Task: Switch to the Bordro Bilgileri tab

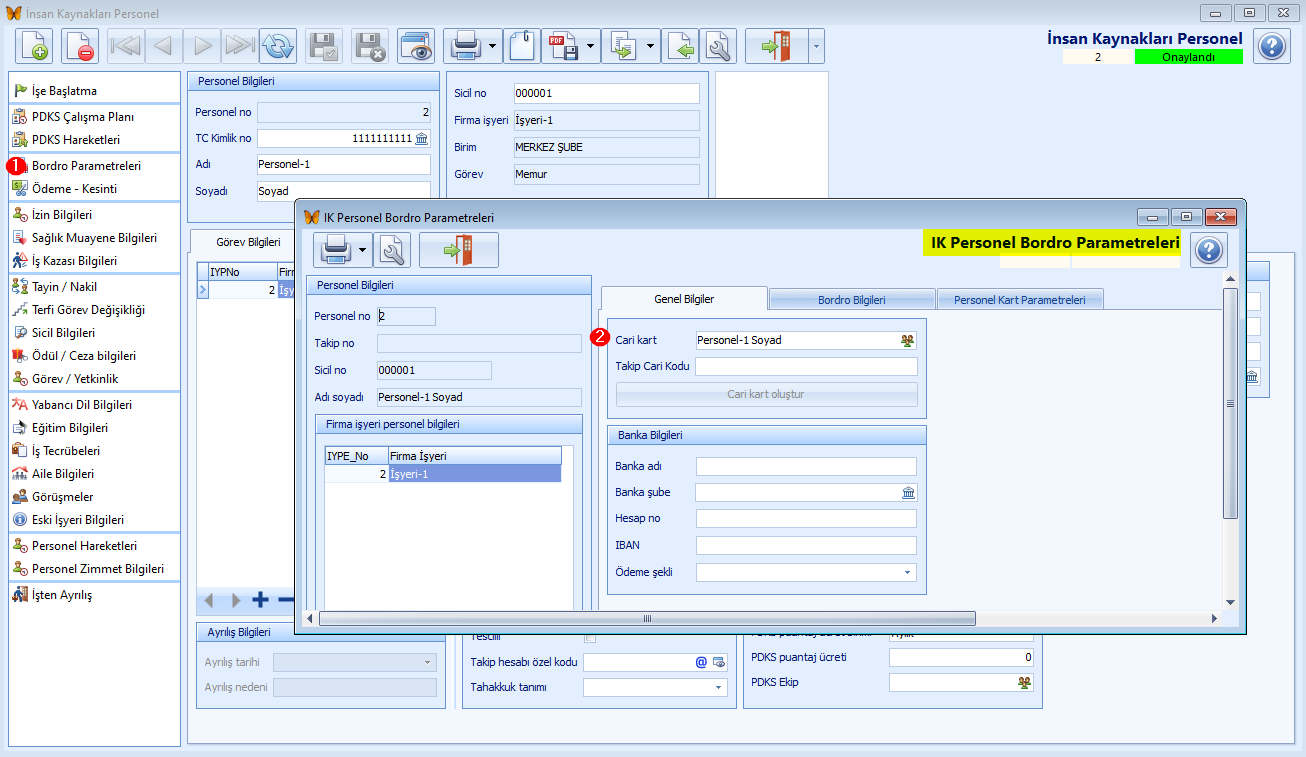Action: [852, 299]
